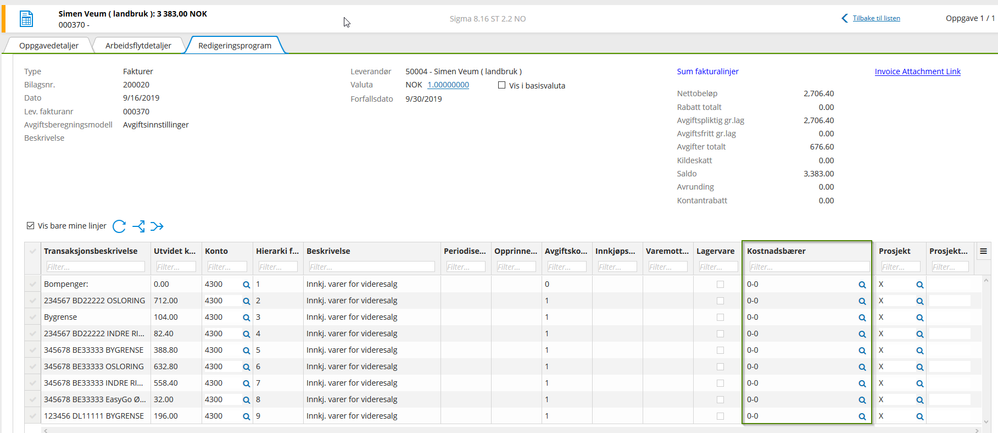The image size is (998, 433).
Task: Open Konto lookup for 345678 BE33333 BYGRENSE row
Action: coord(246,350)
